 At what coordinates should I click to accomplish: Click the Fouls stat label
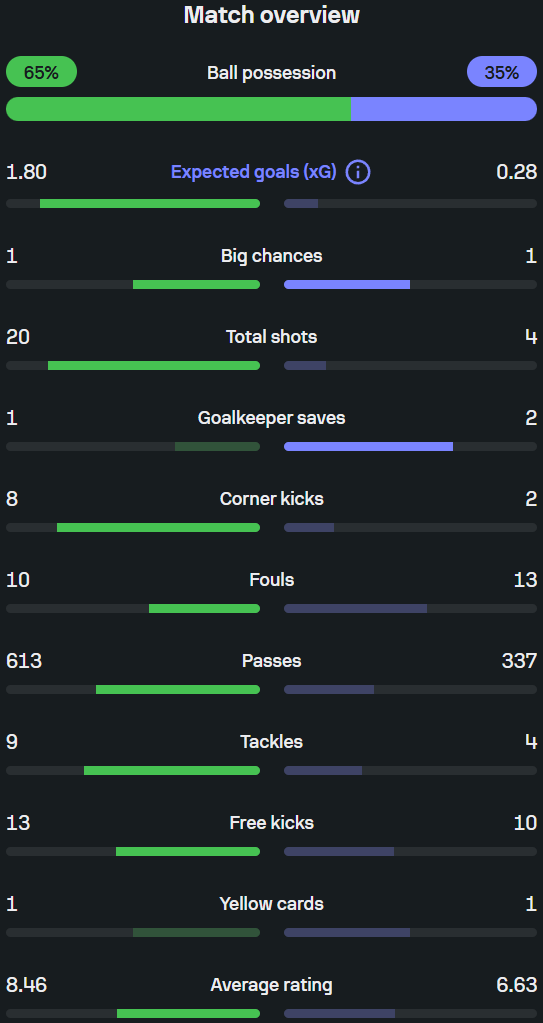point(272,579)
